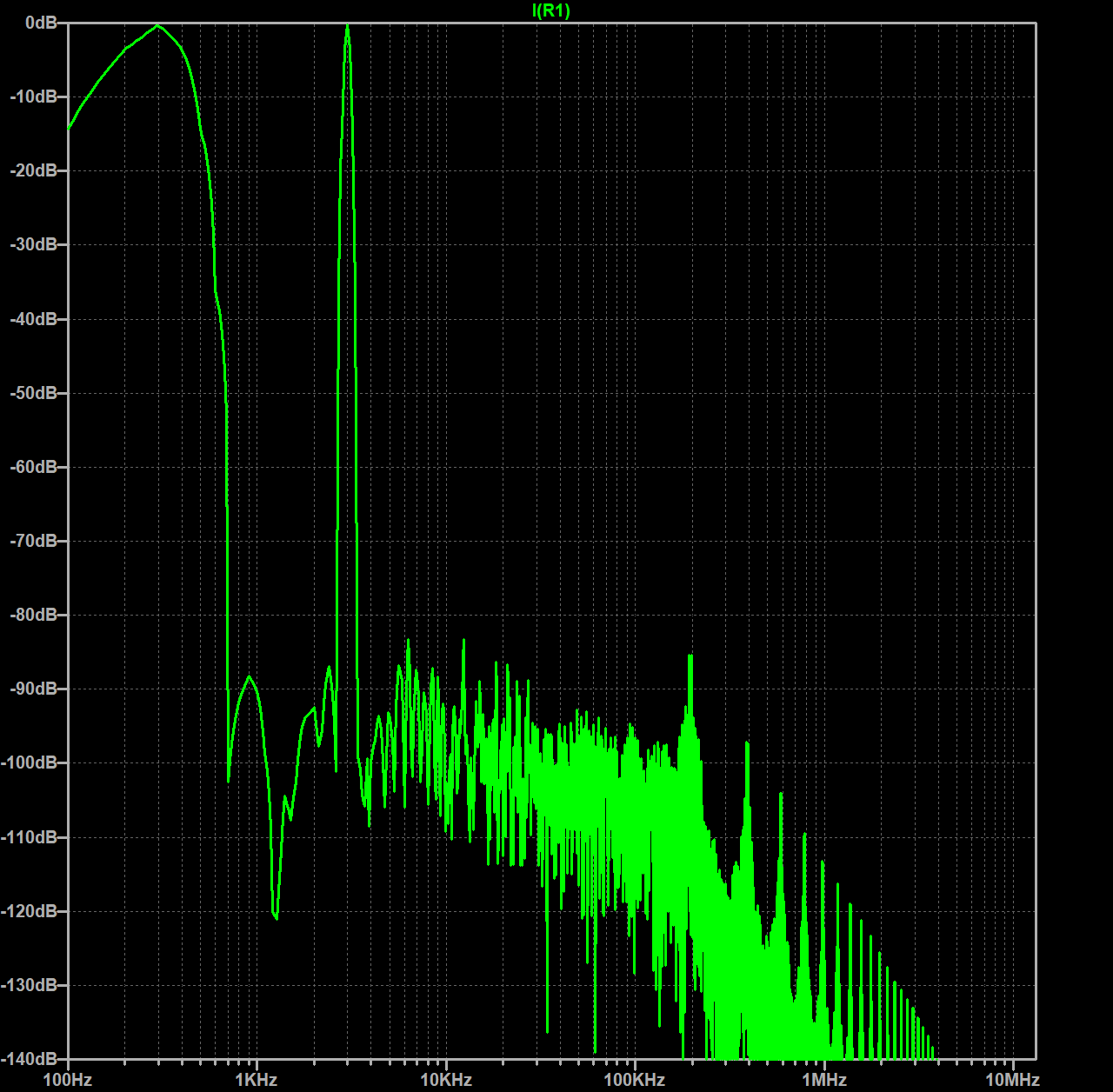Click the -90dB vertical axis label
This screenshot has height=1092, width=1113.
click(34, 689)
